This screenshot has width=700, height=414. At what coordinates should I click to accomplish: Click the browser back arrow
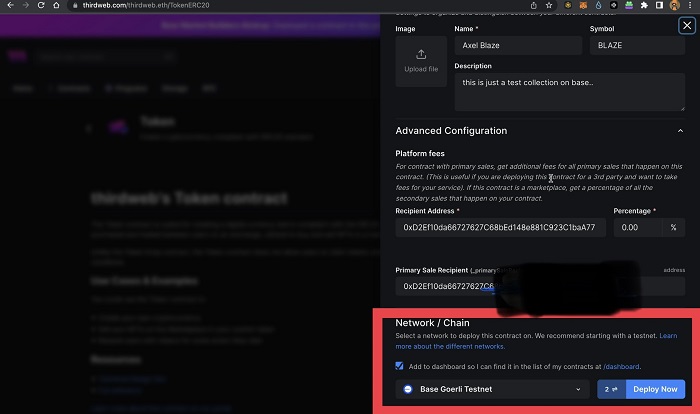pos(9,6)
